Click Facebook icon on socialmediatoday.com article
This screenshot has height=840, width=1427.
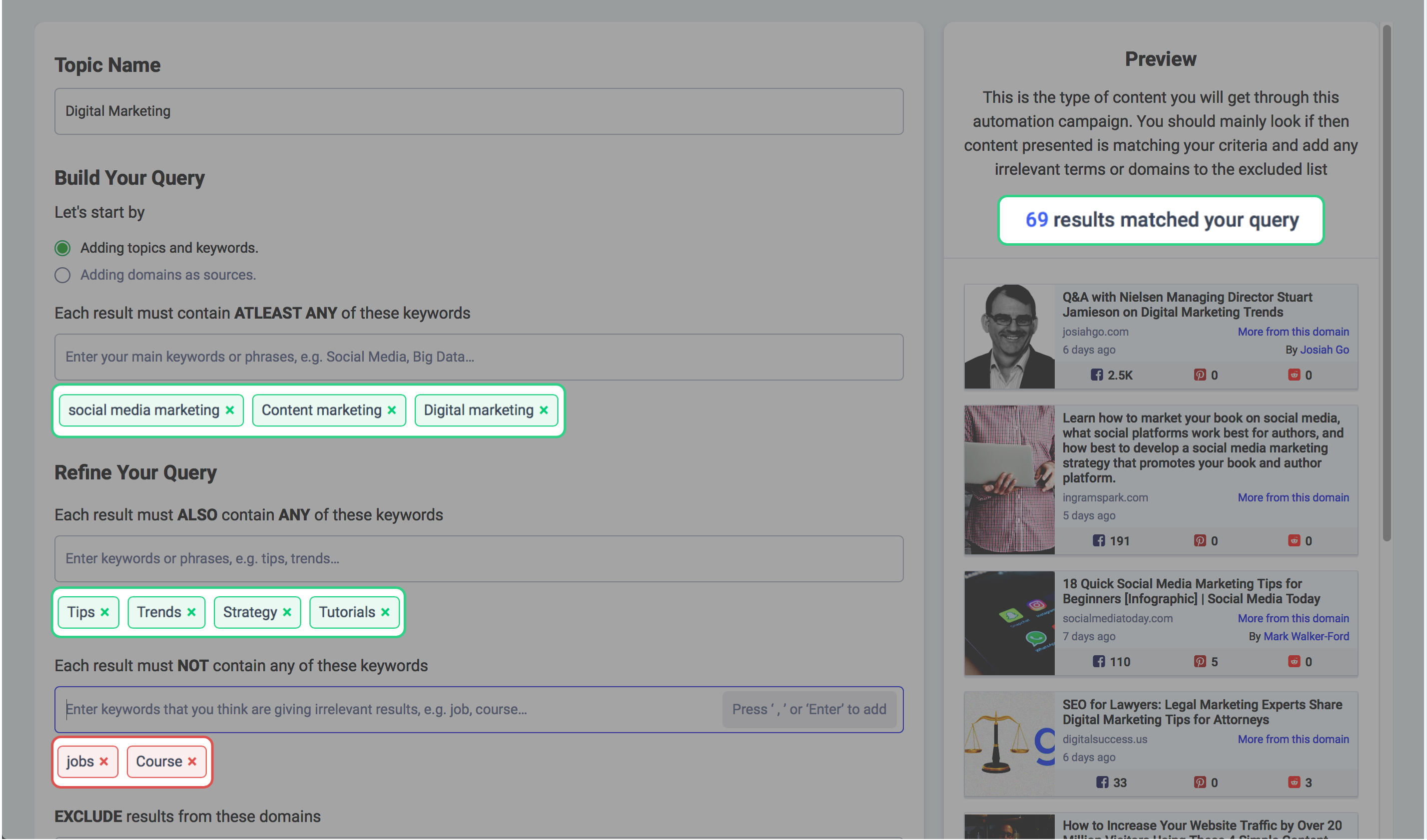pos(1099,662)
